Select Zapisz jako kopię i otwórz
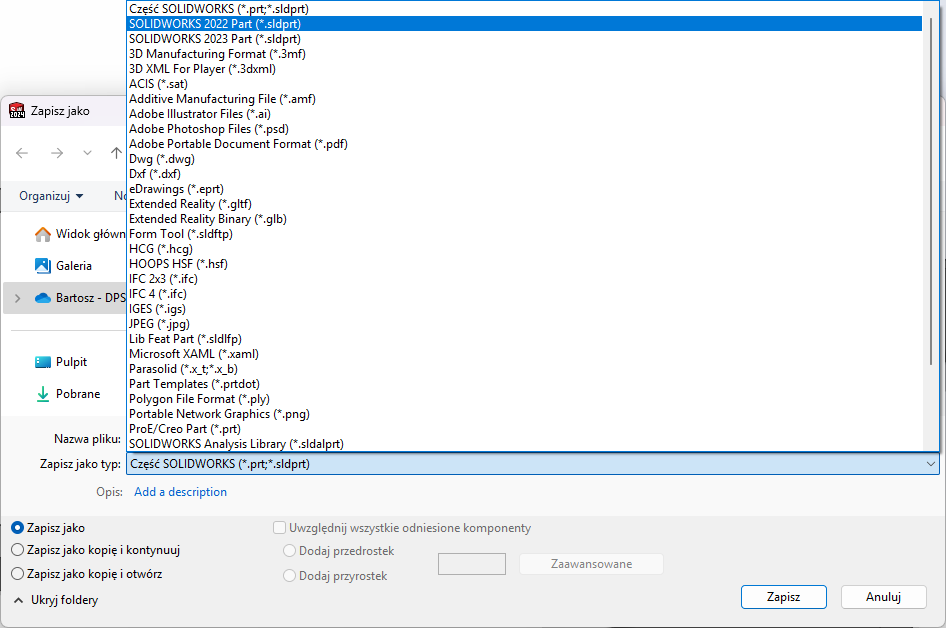The height and width of the screenshot is (628, 946). click(17, 574)
